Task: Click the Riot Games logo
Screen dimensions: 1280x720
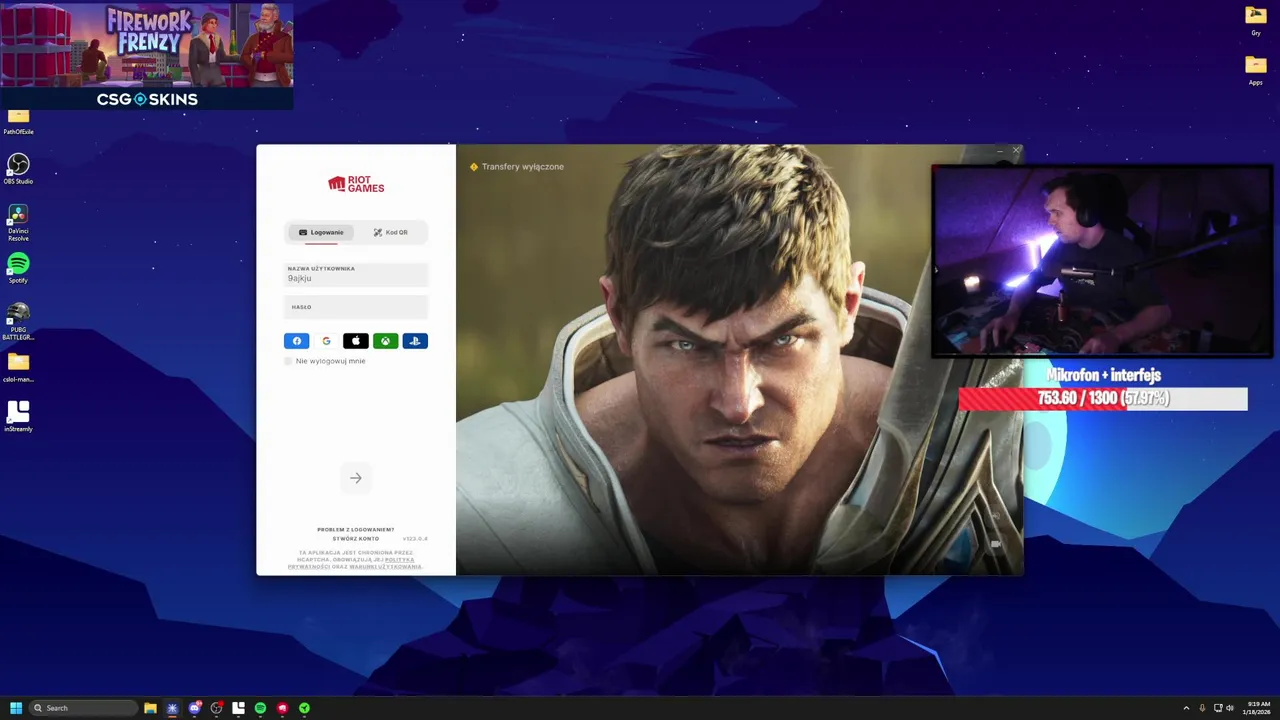Action: 356,184
